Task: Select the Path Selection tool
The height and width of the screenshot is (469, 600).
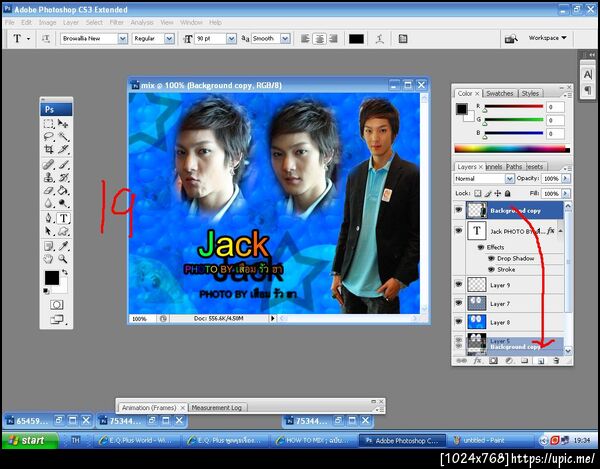Action: [49, 231]
